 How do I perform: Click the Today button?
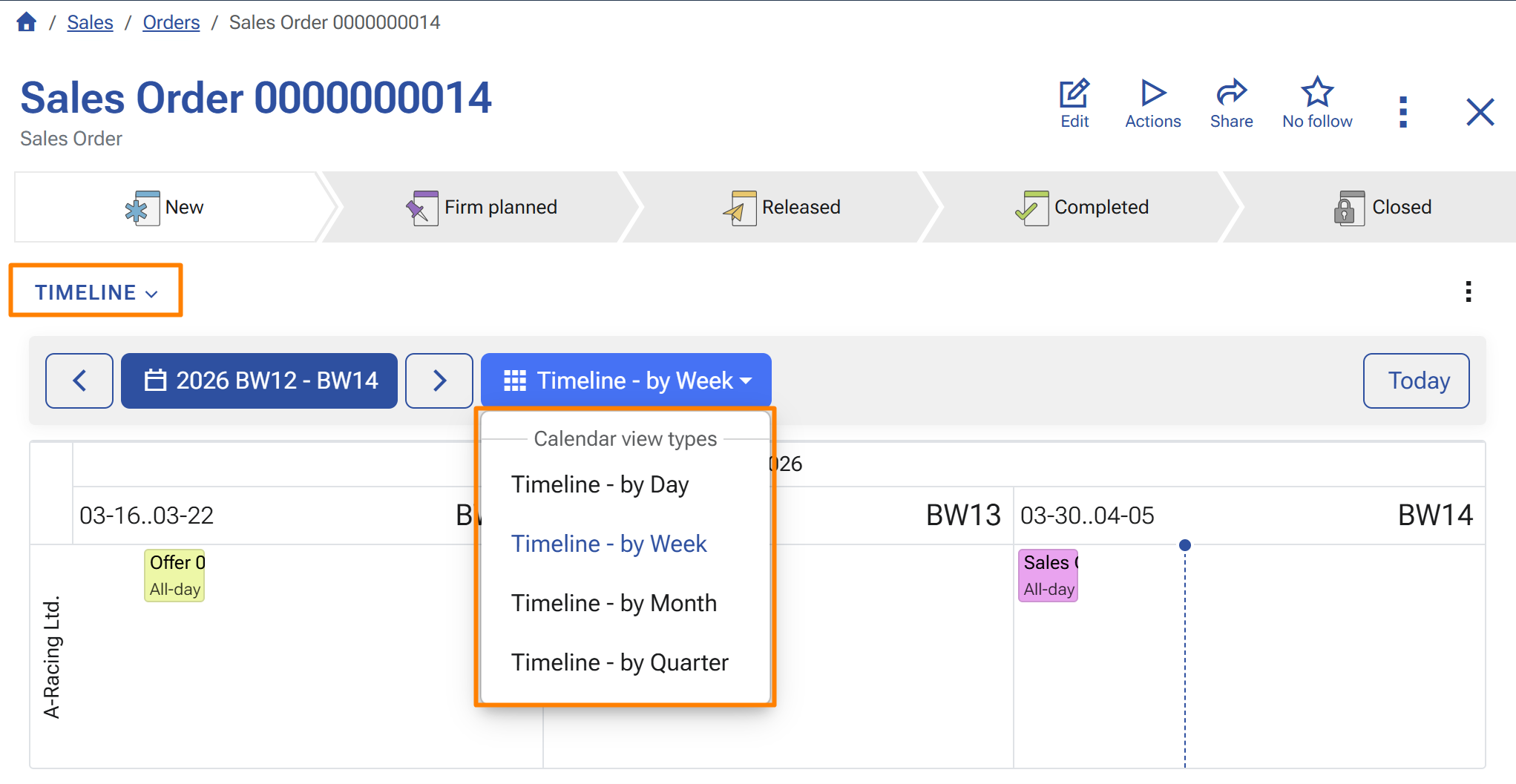1416,381
